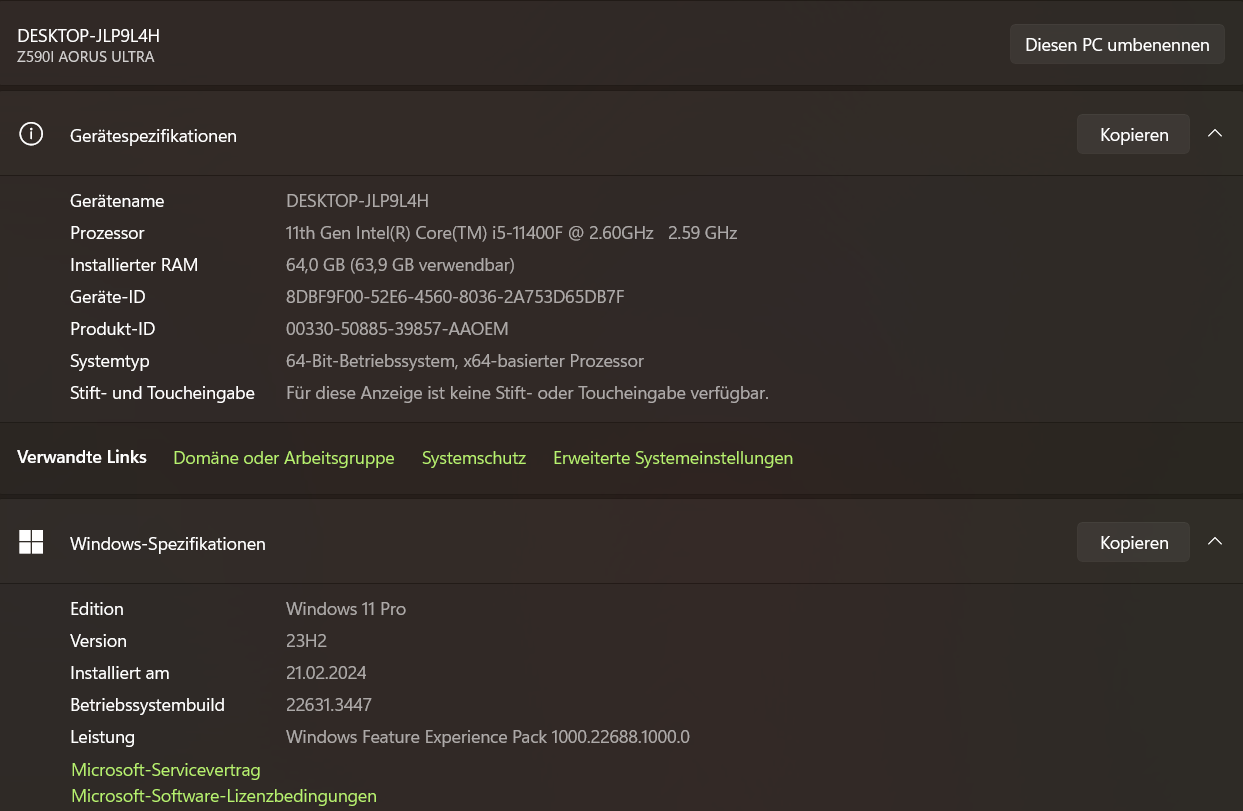Click the Z590I AORUS ULTRA model text
The width and height of the screenshot is (1243, 811).
(x=86, y=58)
